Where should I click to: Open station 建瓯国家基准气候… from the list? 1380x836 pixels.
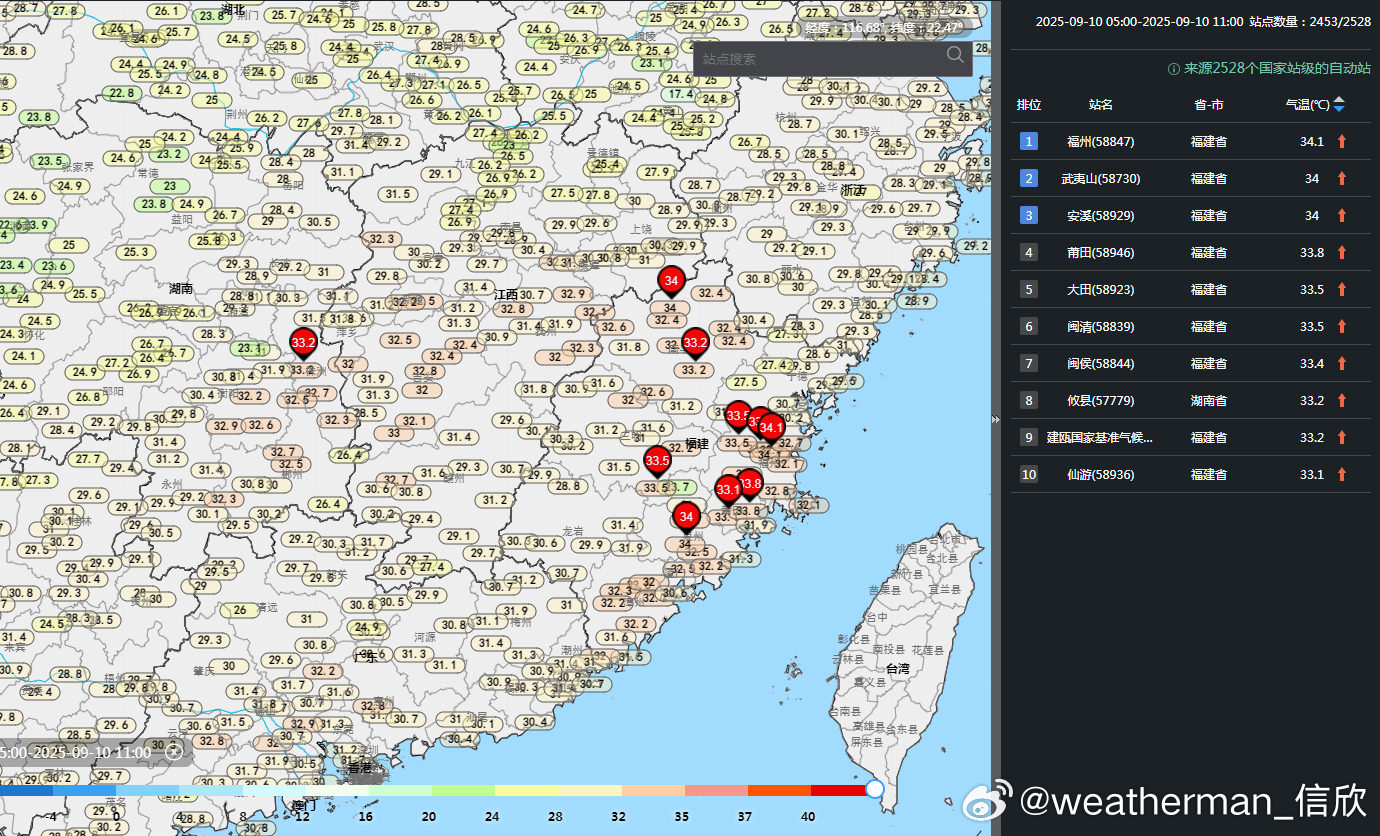(x=1100, y=437)
